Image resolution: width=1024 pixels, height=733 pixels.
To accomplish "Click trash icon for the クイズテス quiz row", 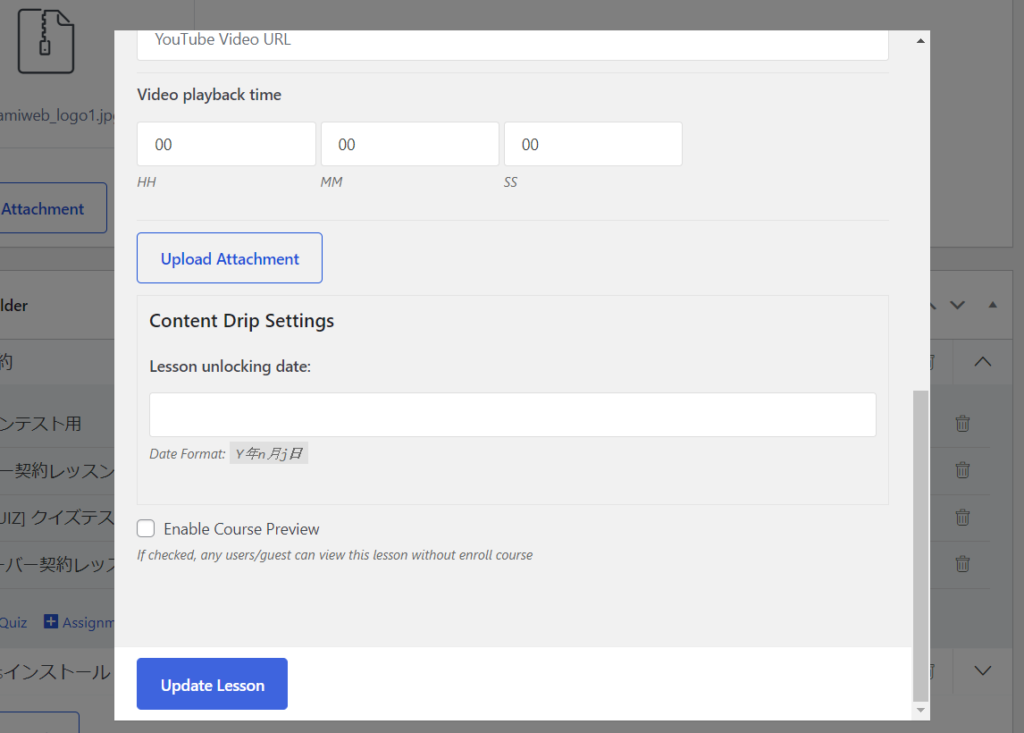I will click(x=962, y=517).
